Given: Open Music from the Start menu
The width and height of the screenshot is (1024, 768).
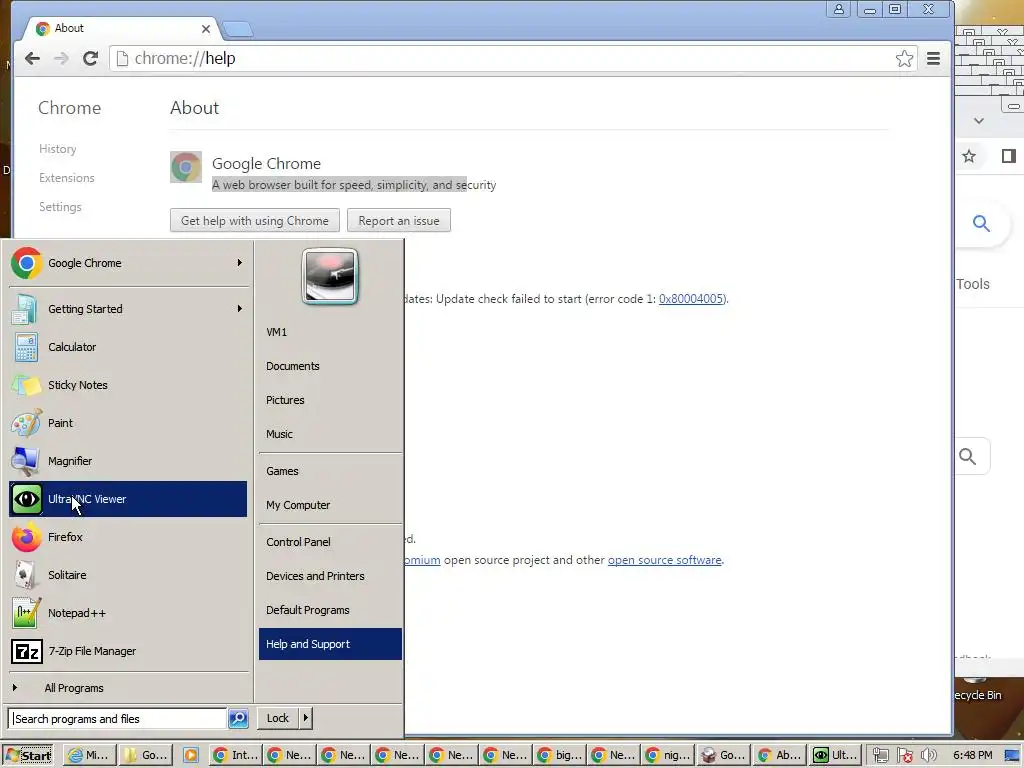Looking at the screenshot, I should coord(330,434).
